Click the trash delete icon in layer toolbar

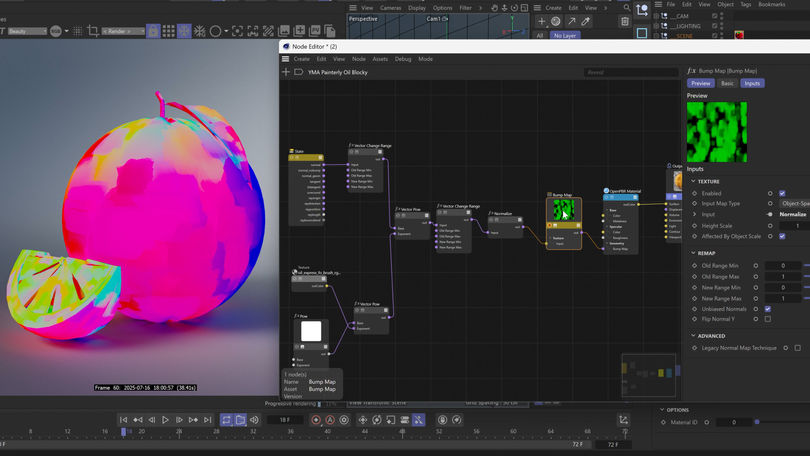click(x=625, y=21)
